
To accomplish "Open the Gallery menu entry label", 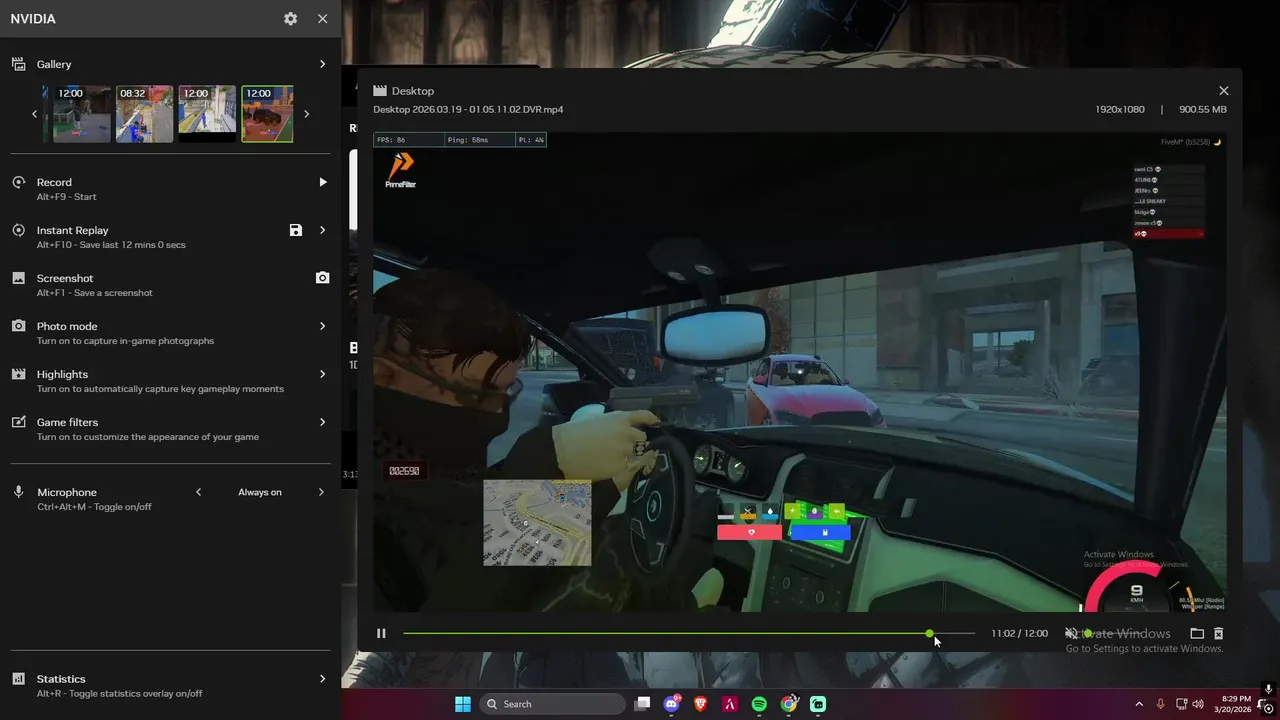I will click(54, 64).
